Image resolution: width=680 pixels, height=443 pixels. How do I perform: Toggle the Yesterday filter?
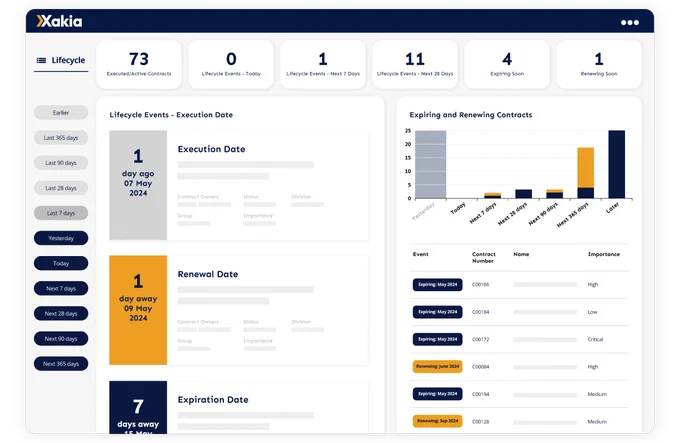coord(61,238)
